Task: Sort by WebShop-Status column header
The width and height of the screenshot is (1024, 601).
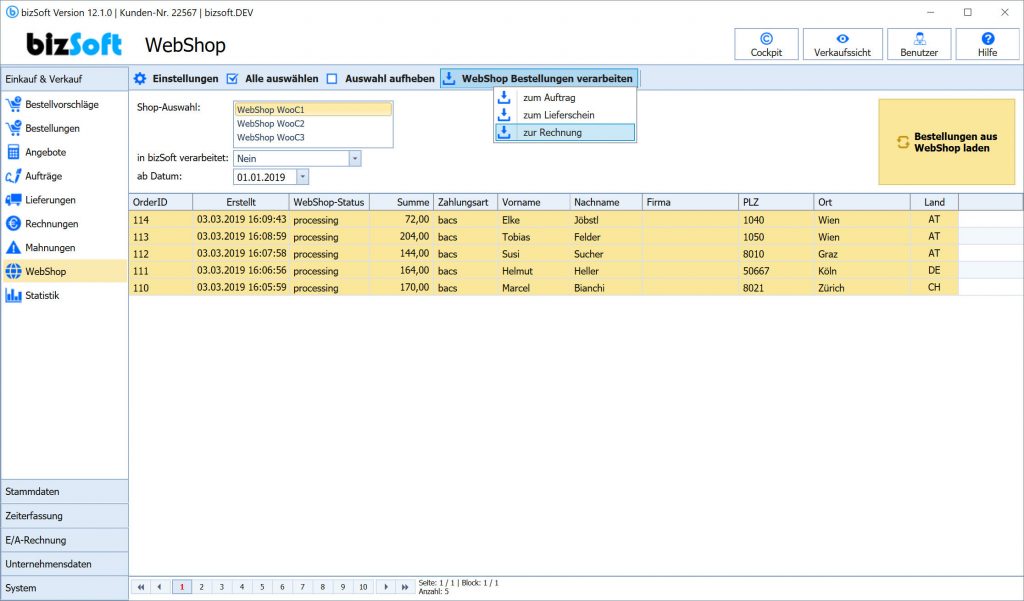Action: point(329,202)
